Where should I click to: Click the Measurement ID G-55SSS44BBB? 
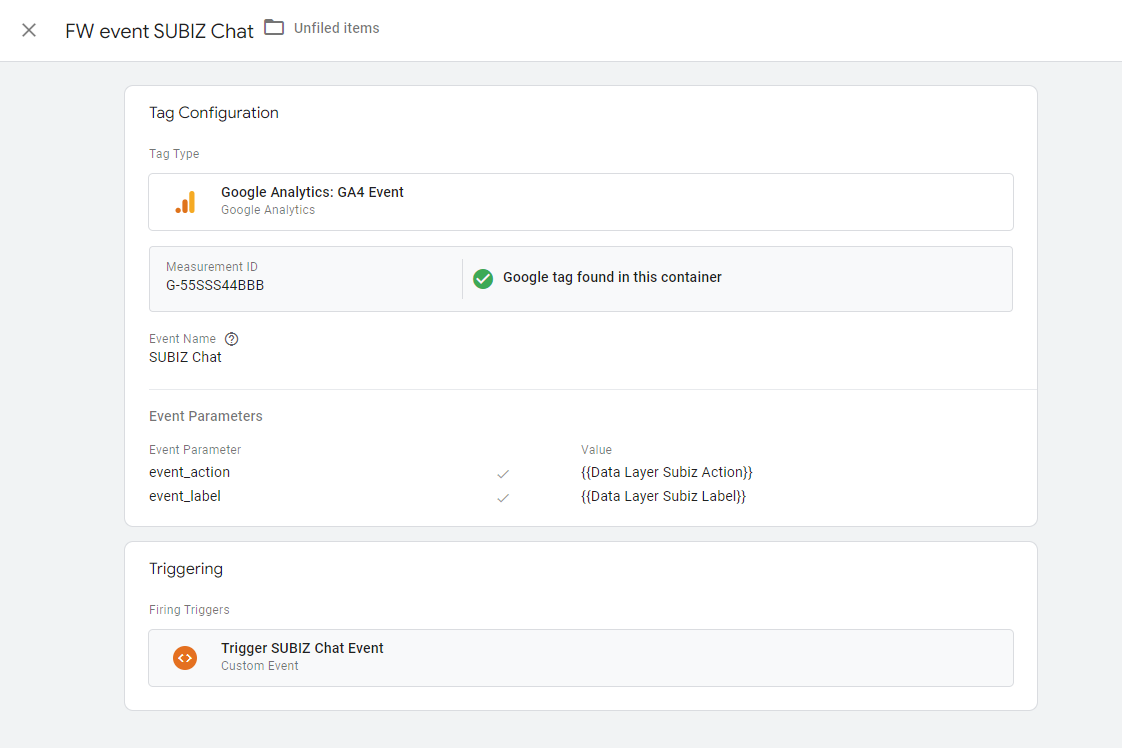[215, 285]
